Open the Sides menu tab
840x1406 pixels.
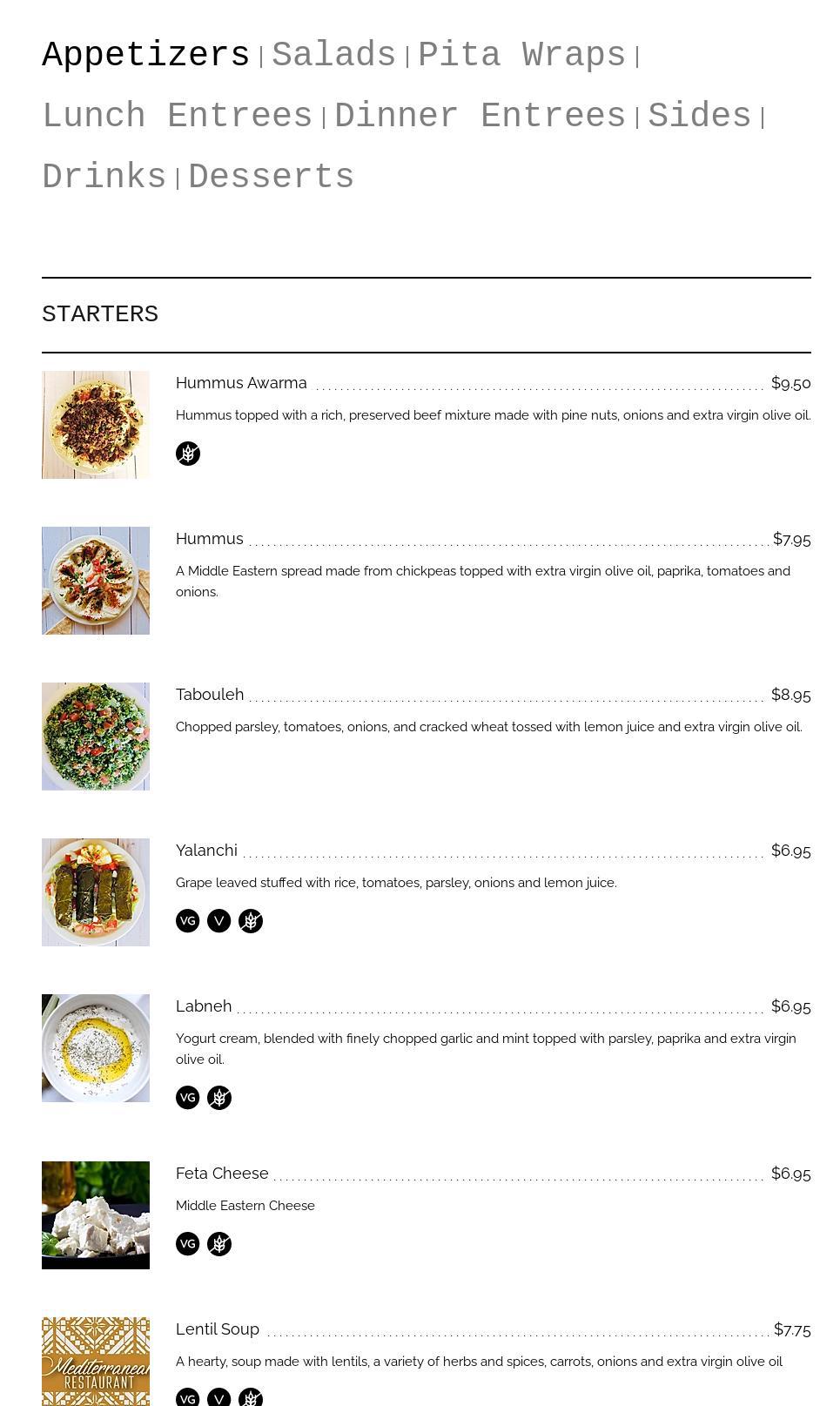point(699,117)
